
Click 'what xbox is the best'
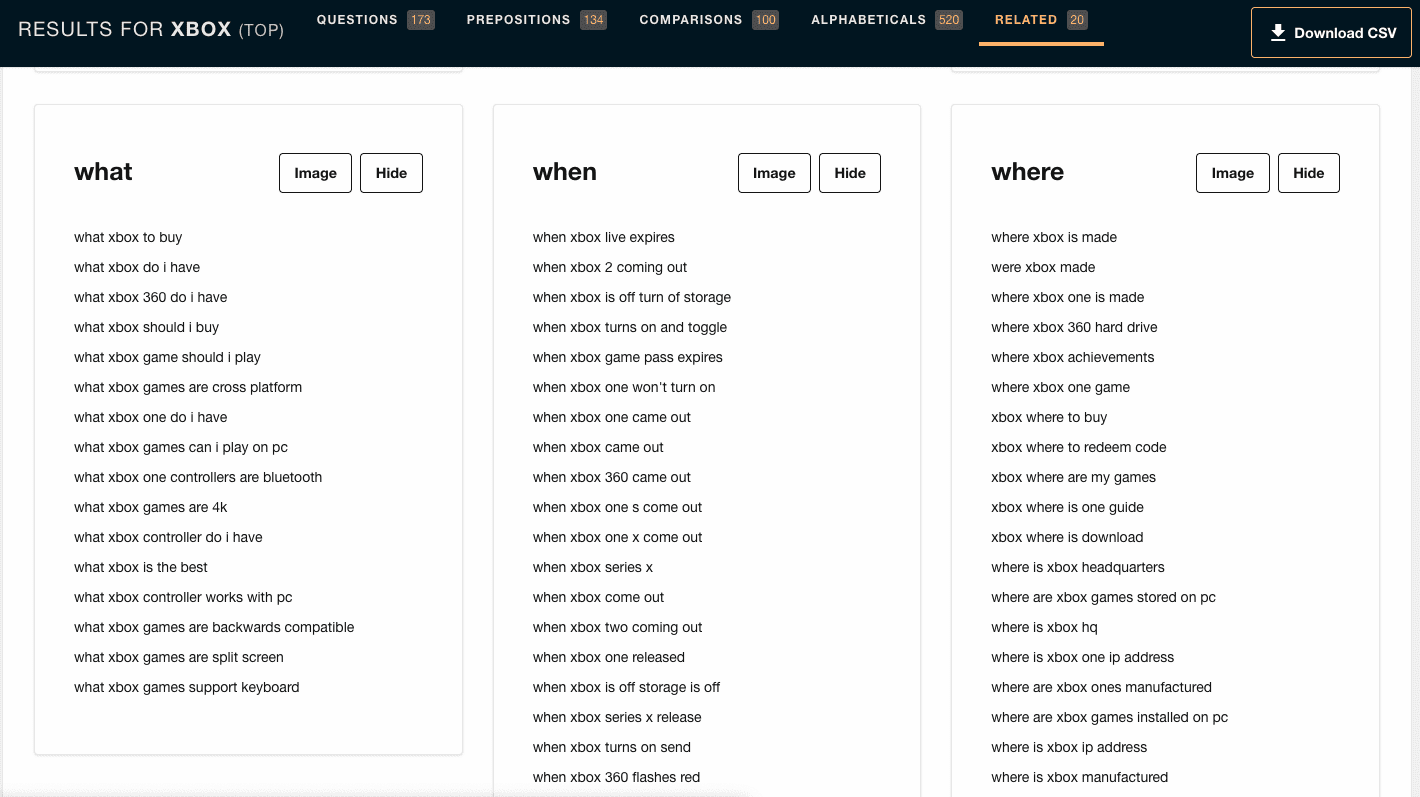pyautogui.click(x=141, y=567)
